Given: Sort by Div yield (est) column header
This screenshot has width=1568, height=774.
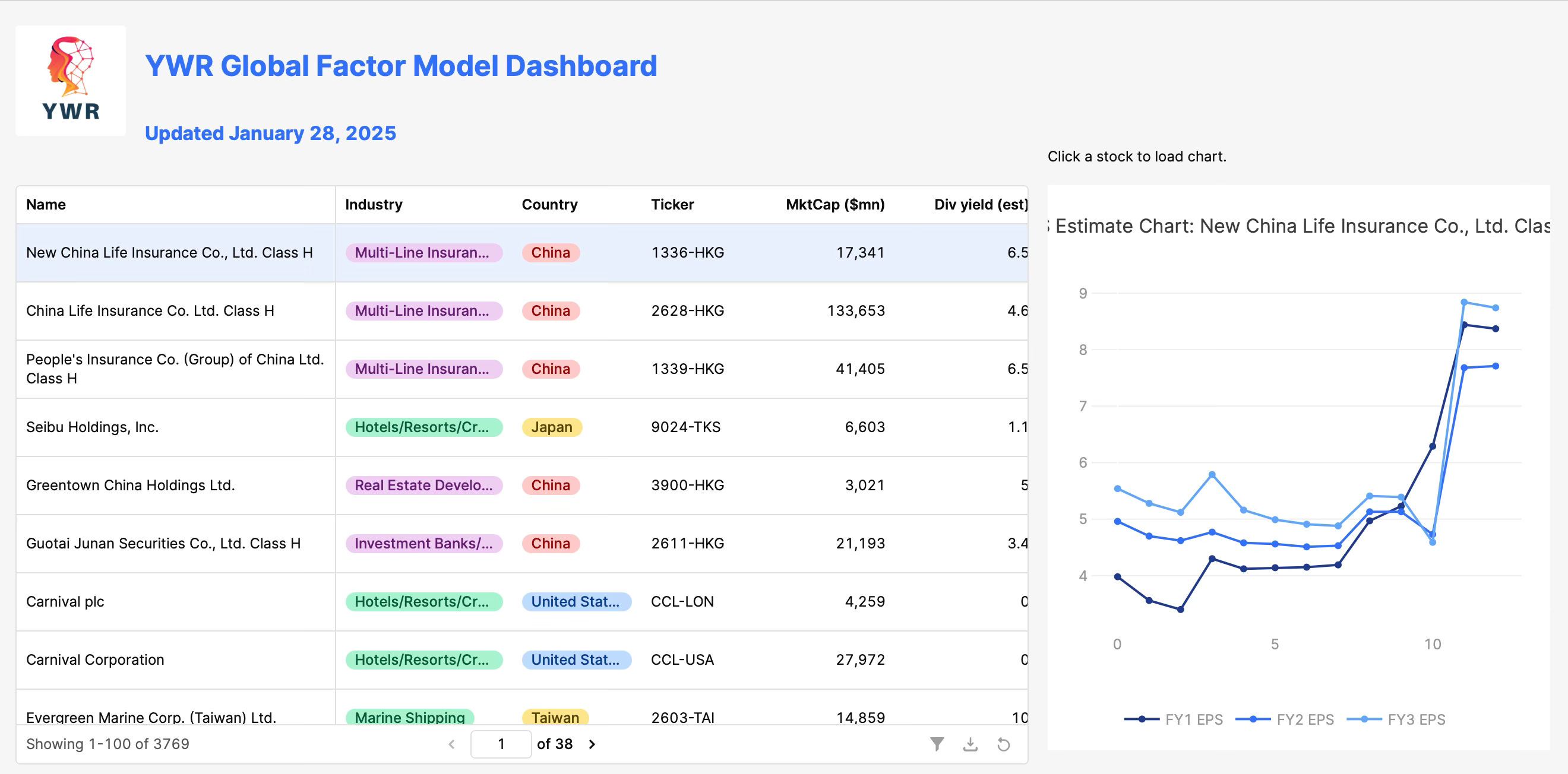Looking at the screenshot, I should tap(981, 204).
